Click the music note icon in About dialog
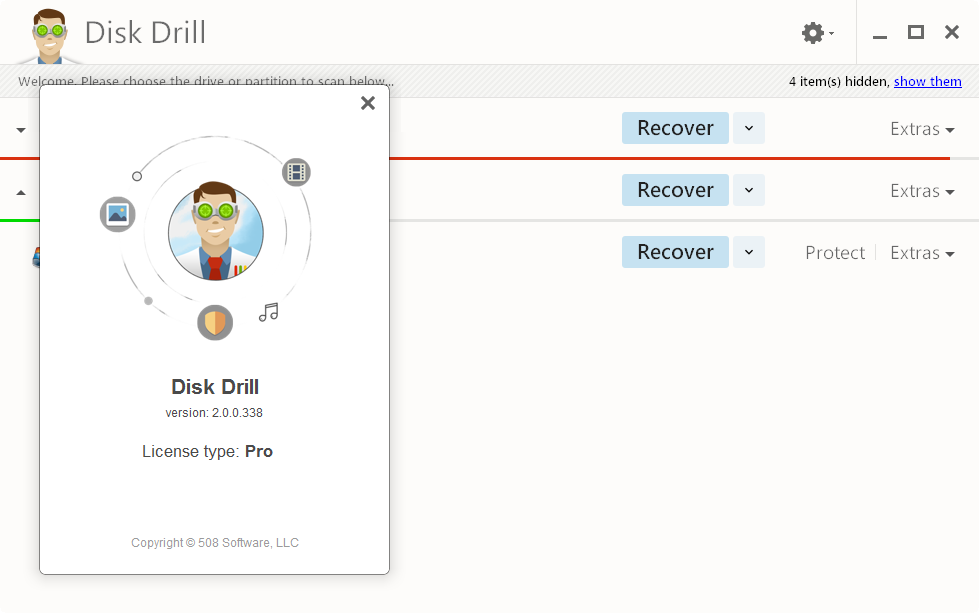Viewport: 979px width, 613px height. coord(269,311)
